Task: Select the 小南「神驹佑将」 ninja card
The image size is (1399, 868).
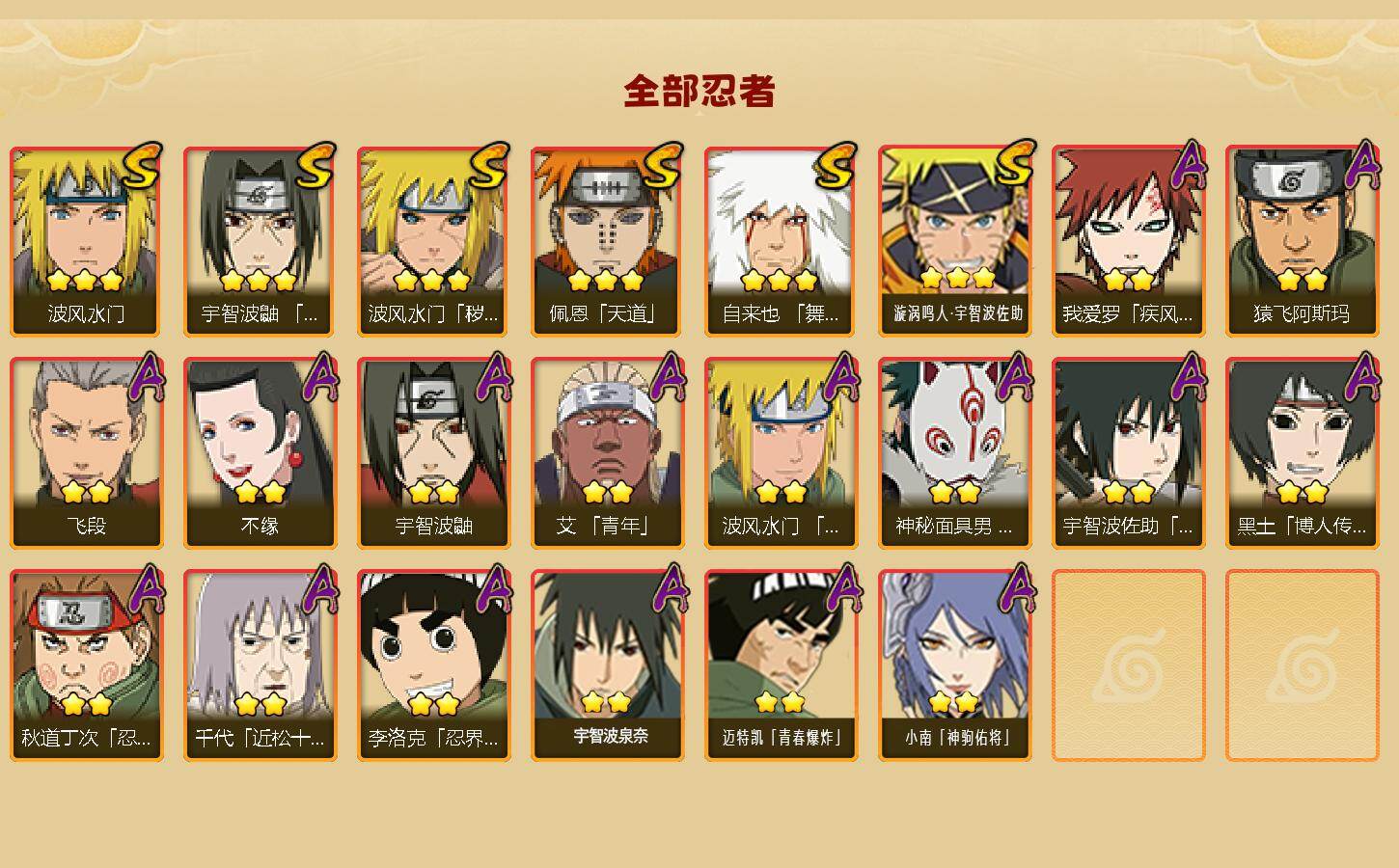Action: point(954,665)
